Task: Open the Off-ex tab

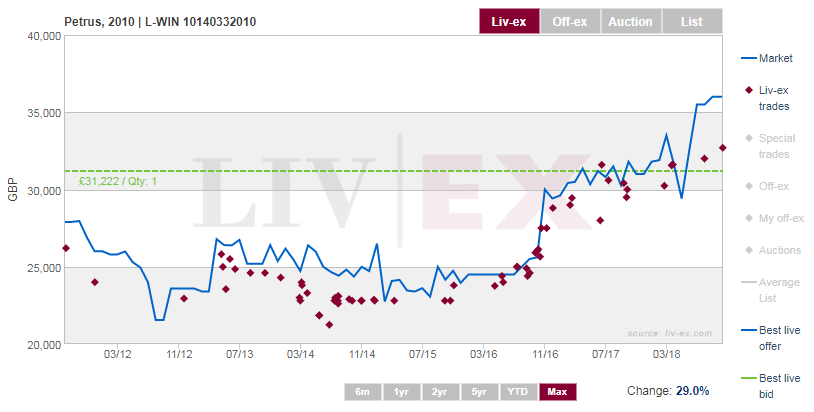Action: click(570, 21)
